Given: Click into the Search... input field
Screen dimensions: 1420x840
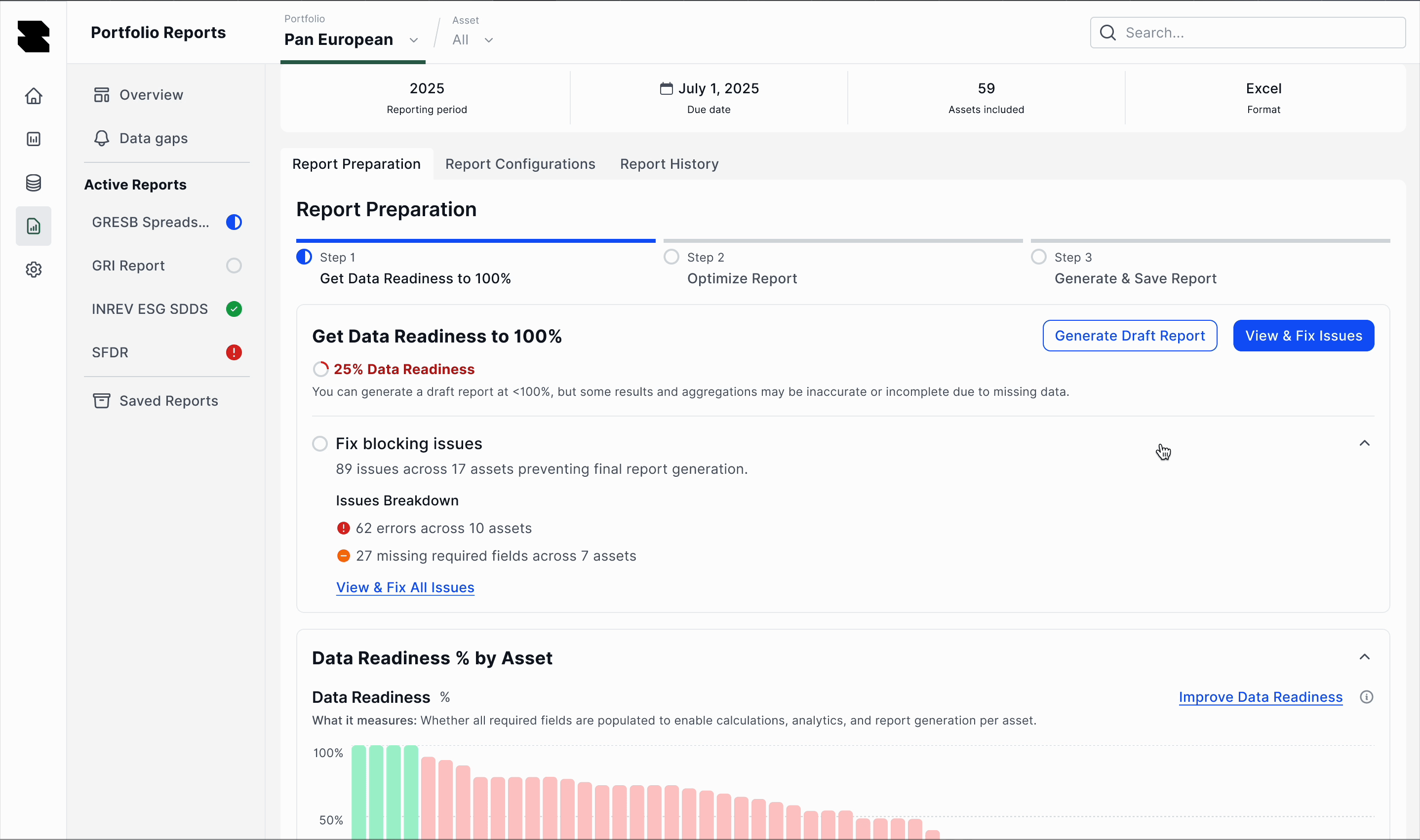Looking at the screenshot, I should [1248, 33].
